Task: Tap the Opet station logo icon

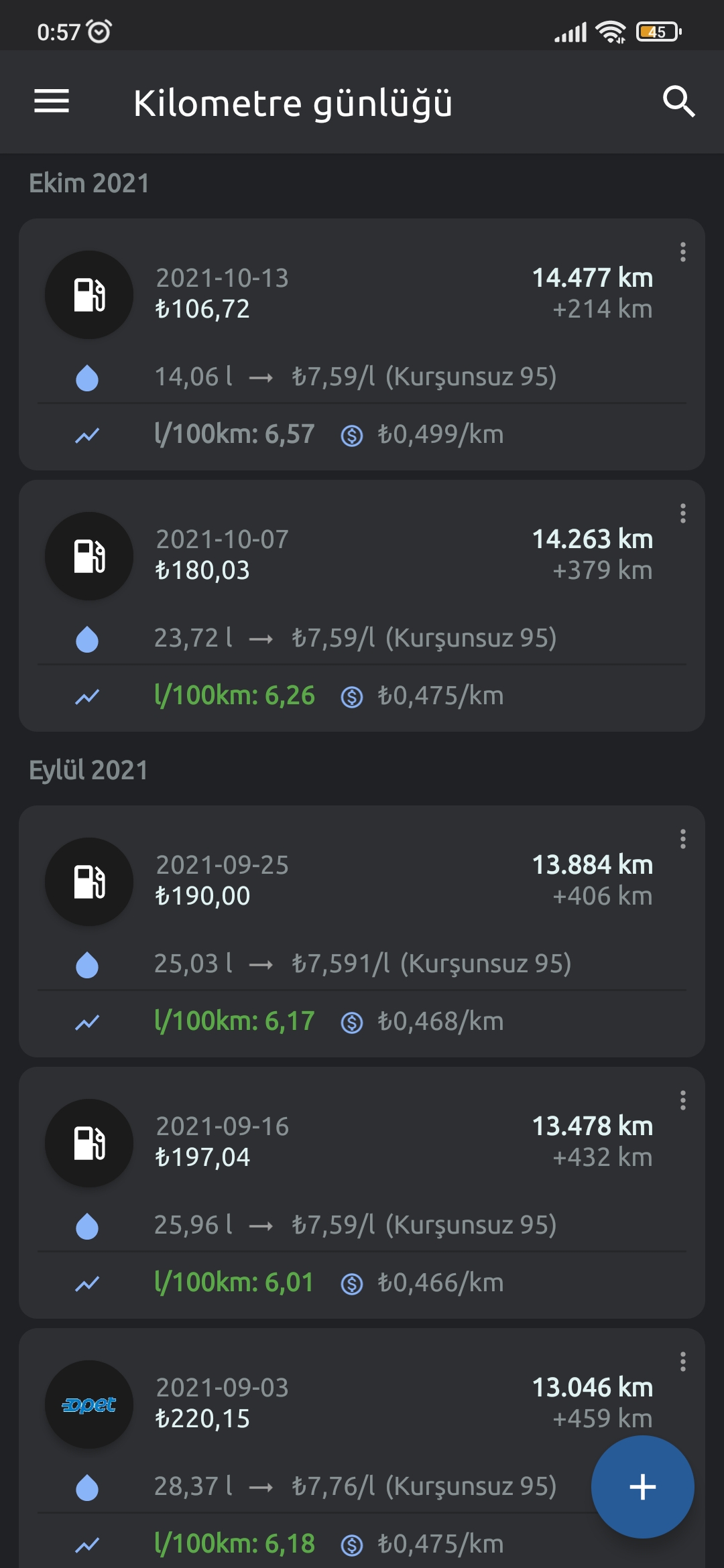Action: (x=89, y=1404)
